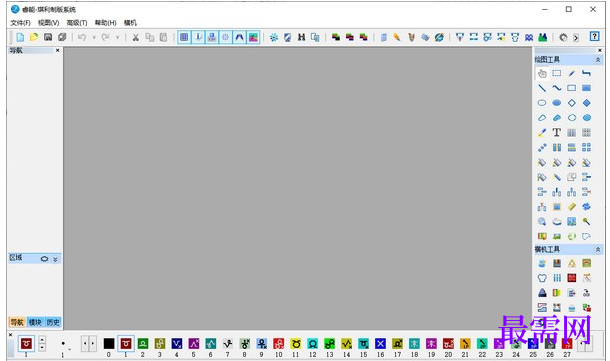610x361 pixels.
Task: Decrease current color with down stepper
Action: pyautogui.click(x=42, y=347)
